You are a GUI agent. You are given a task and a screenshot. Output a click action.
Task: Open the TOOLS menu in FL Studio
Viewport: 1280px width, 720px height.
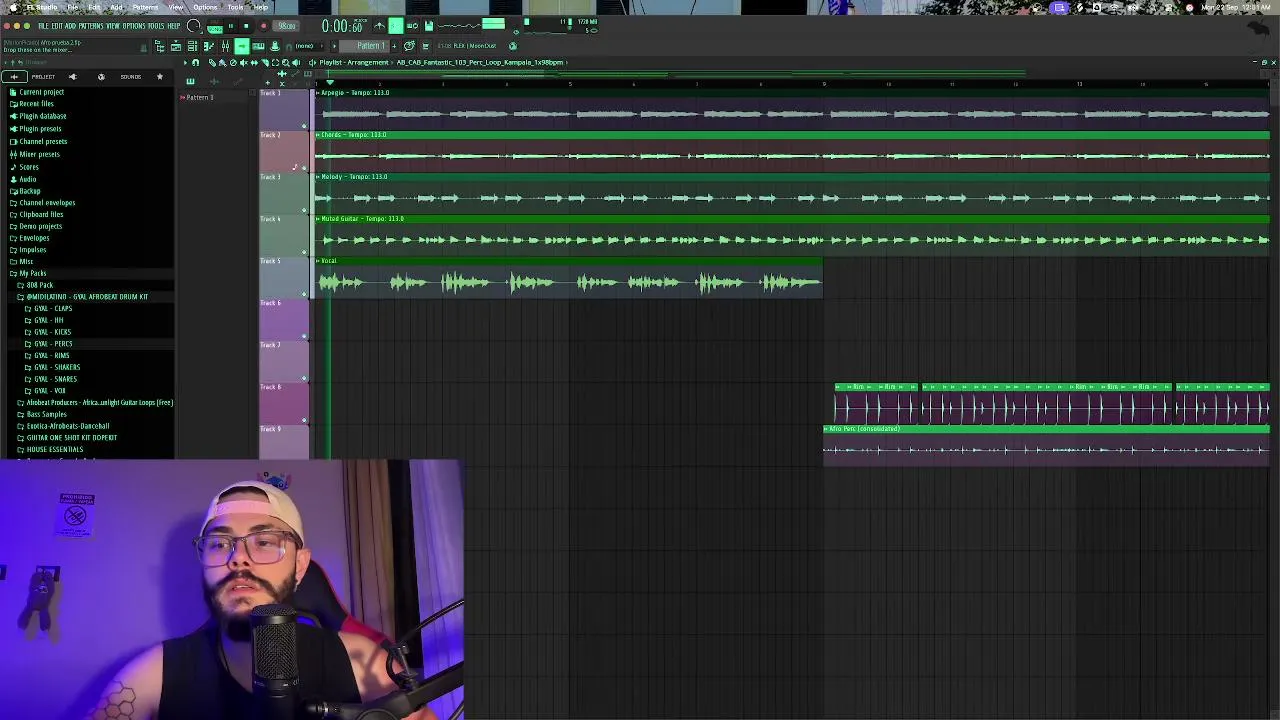156,25
